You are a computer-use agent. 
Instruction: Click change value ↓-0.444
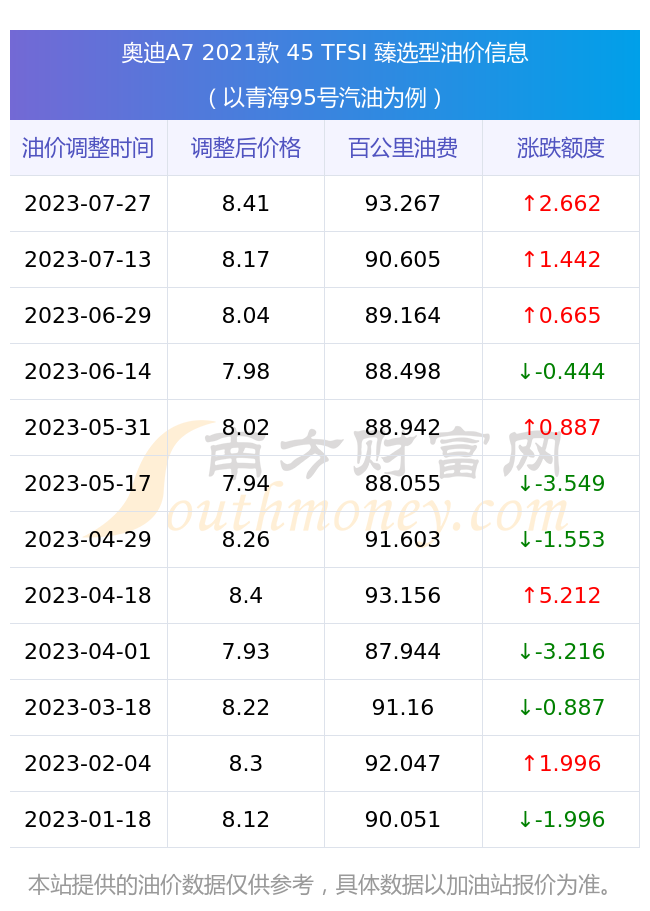coord(561,371)
